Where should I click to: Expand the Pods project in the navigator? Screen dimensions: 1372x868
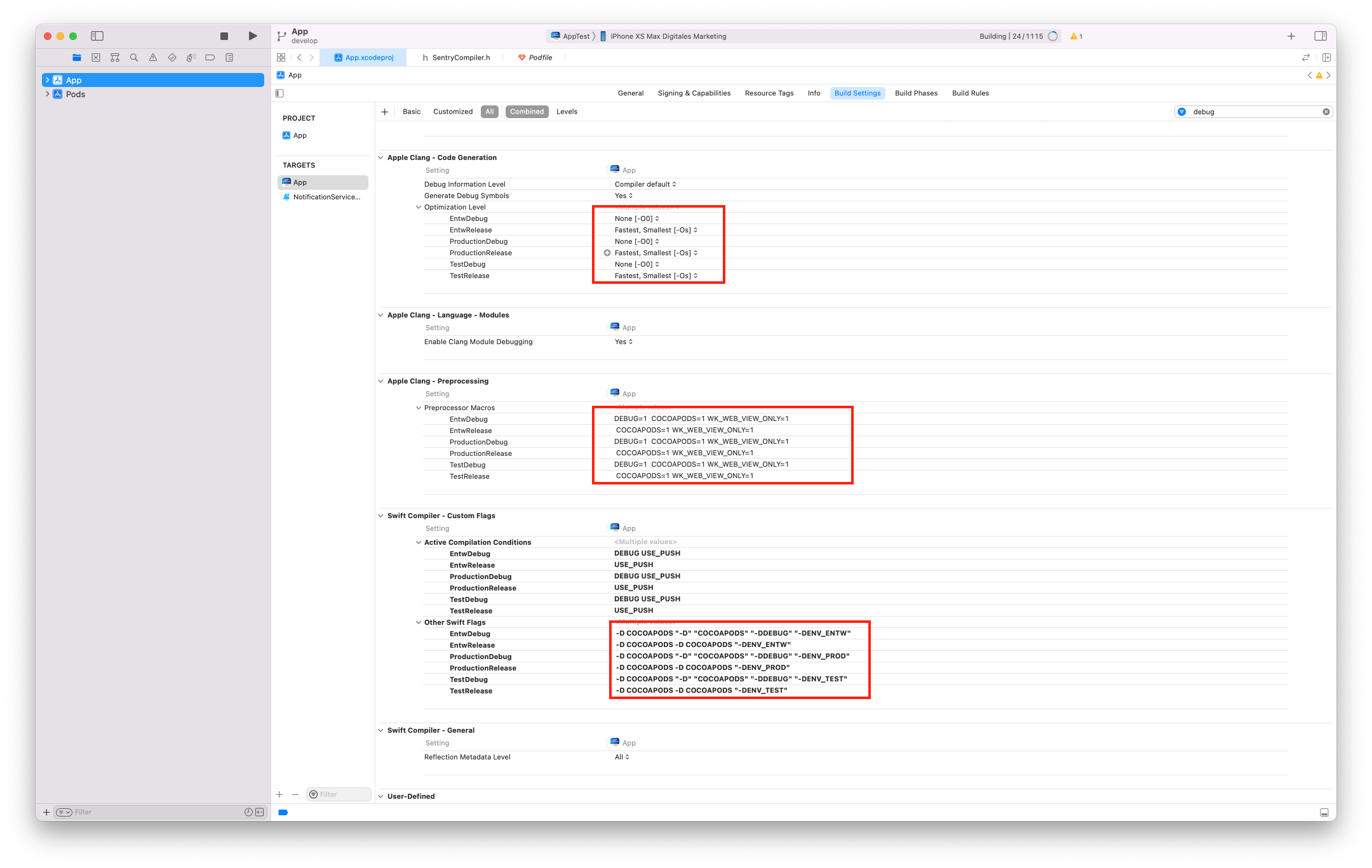point(48,93)
